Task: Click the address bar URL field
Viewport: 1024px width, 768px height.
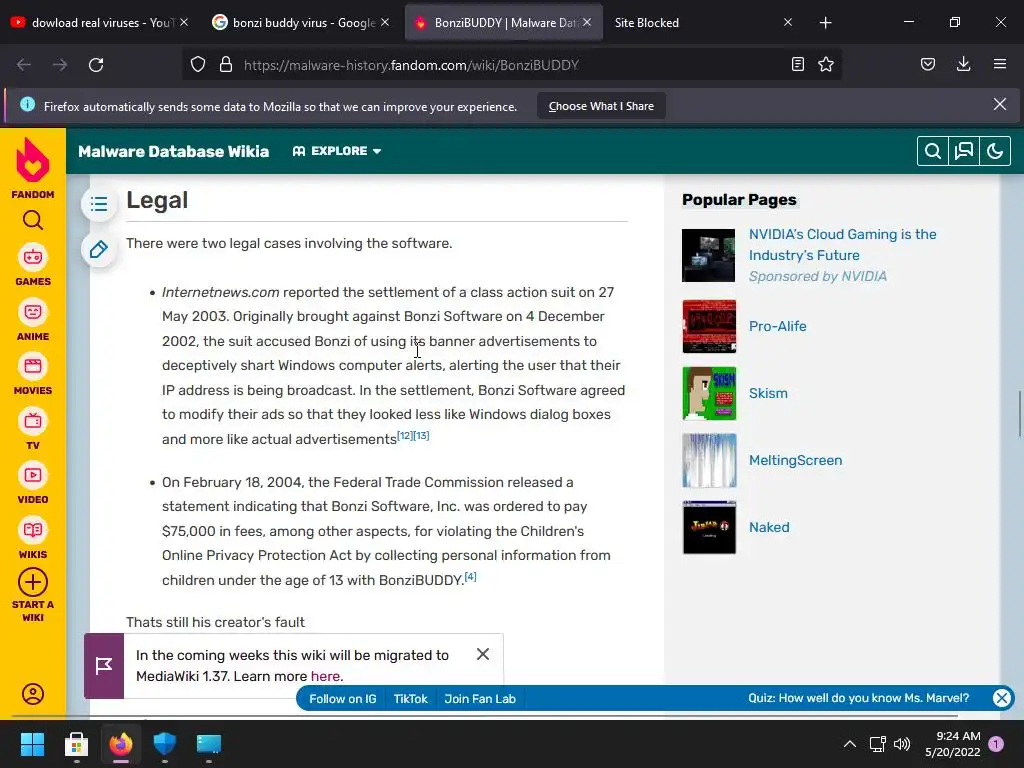Action: point(511,65)
